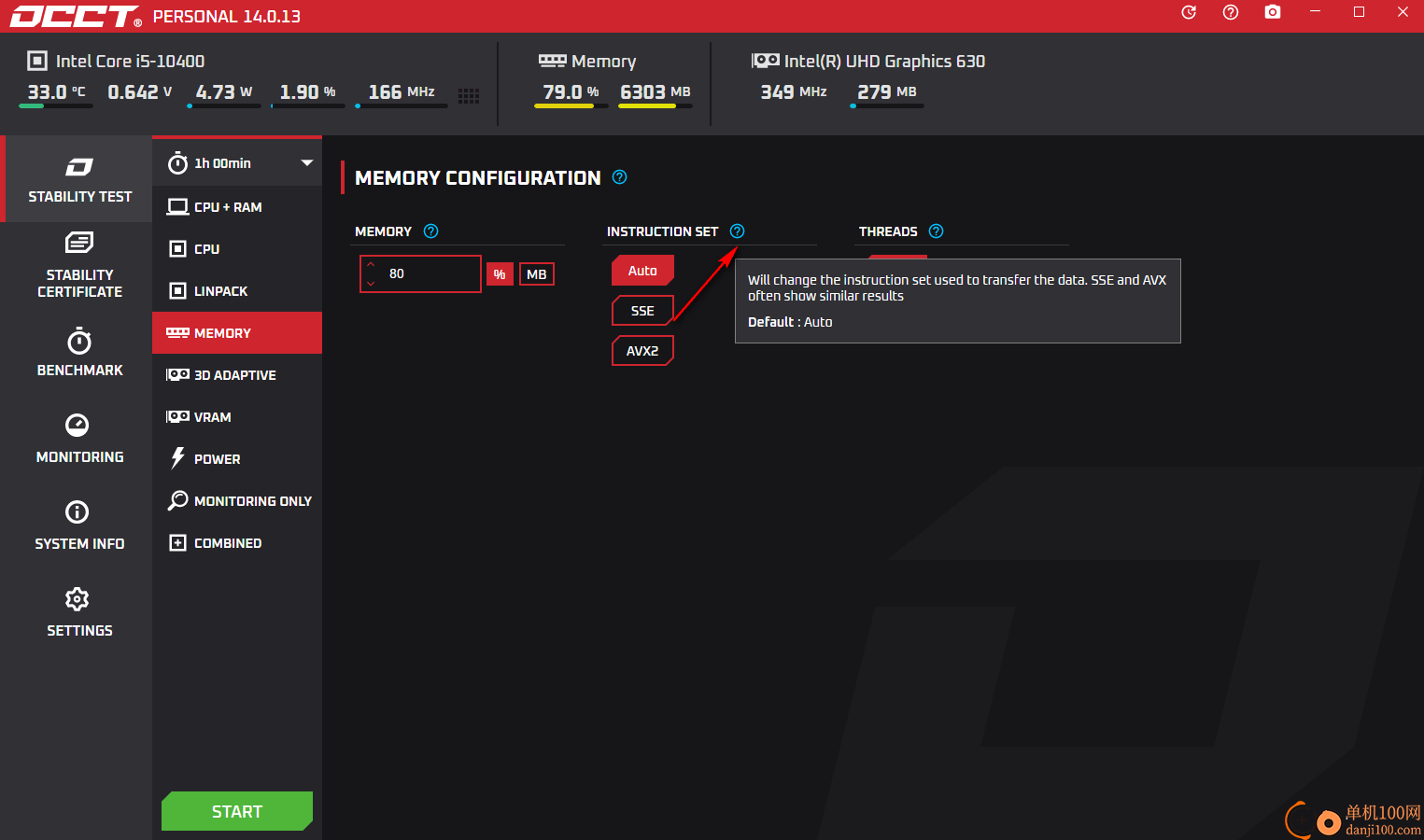The image size is (1424, 840).
Task: Minimize the OCCT window
Action: 1315,12
